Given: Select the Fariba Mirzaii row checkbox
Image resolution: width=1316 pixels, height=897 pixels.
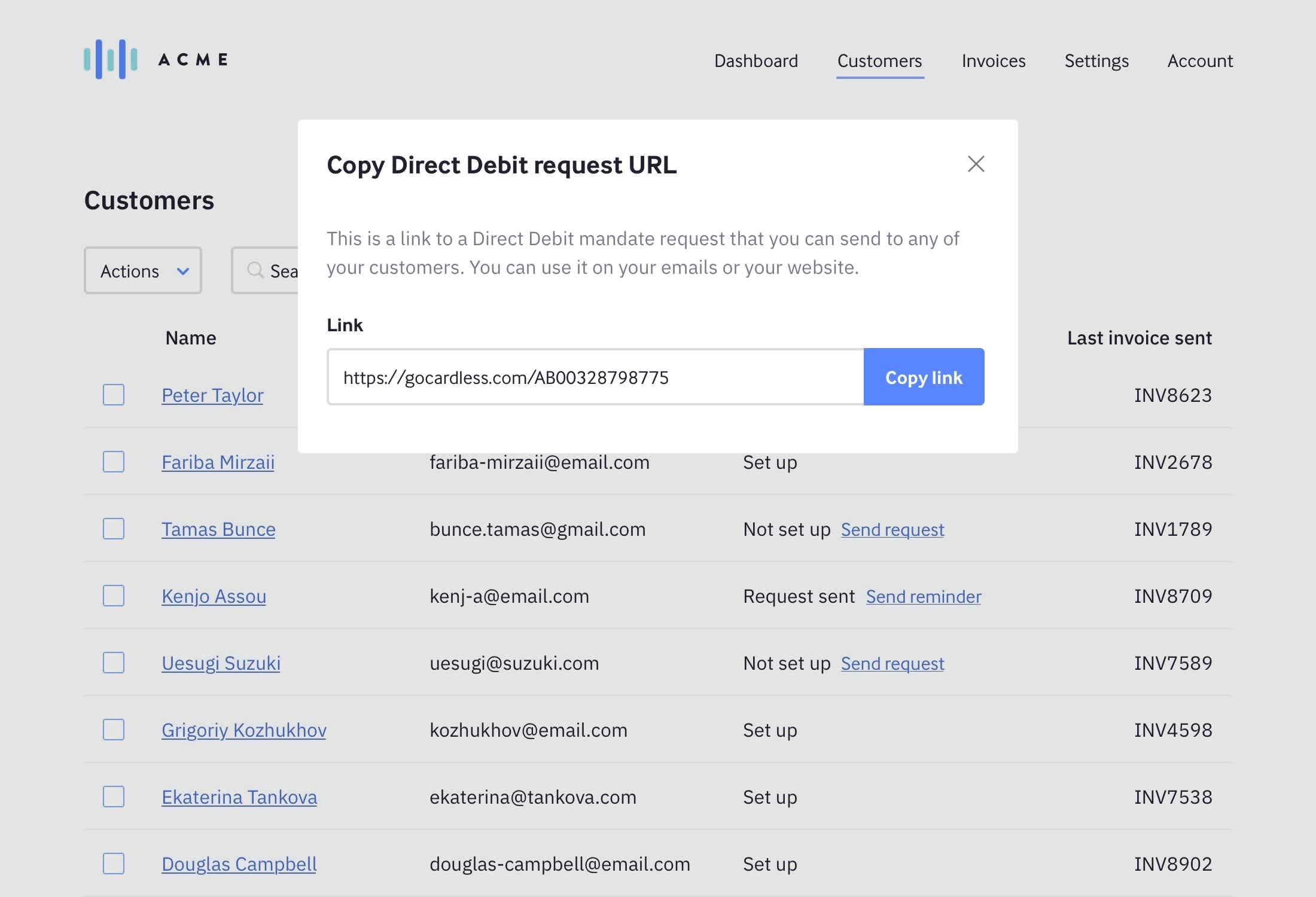Looking at the screenshot, I should [x=114, y=462].
